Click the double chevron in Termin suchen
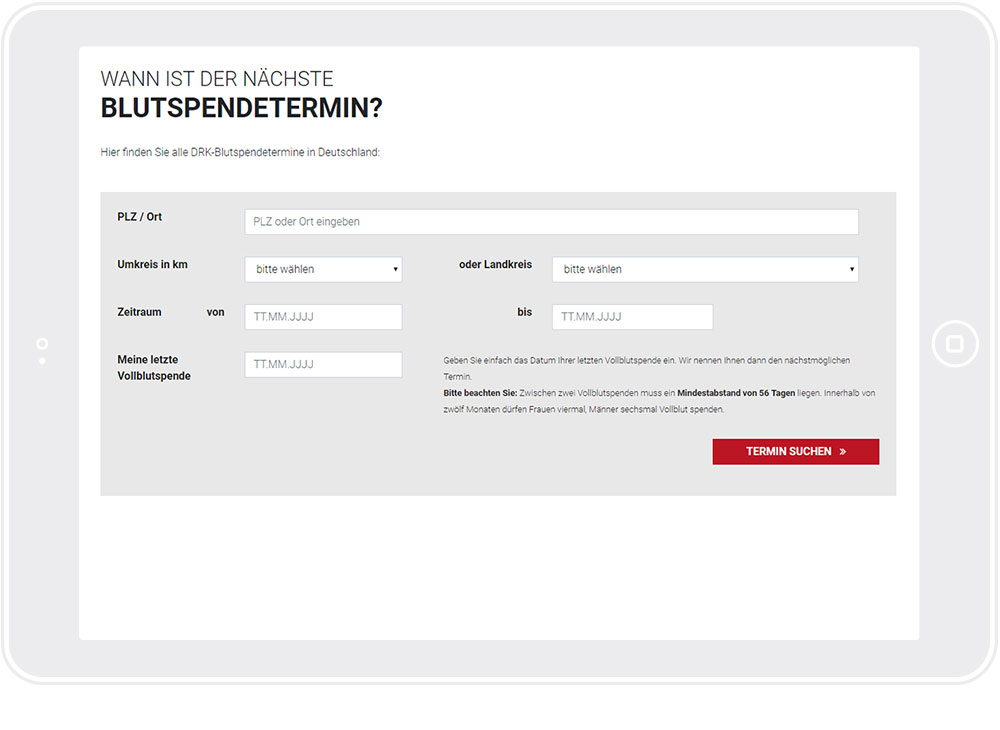 [842, 451]
